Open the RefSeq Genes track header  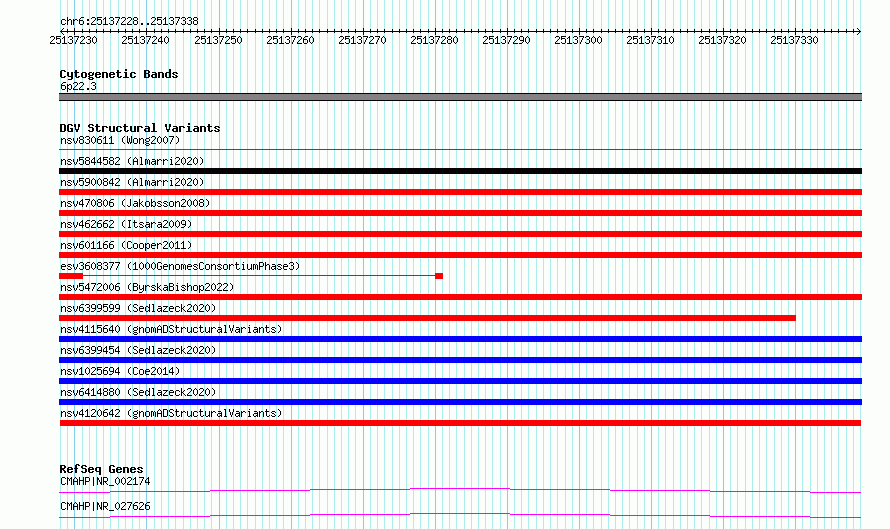click(x=102, y=469)
